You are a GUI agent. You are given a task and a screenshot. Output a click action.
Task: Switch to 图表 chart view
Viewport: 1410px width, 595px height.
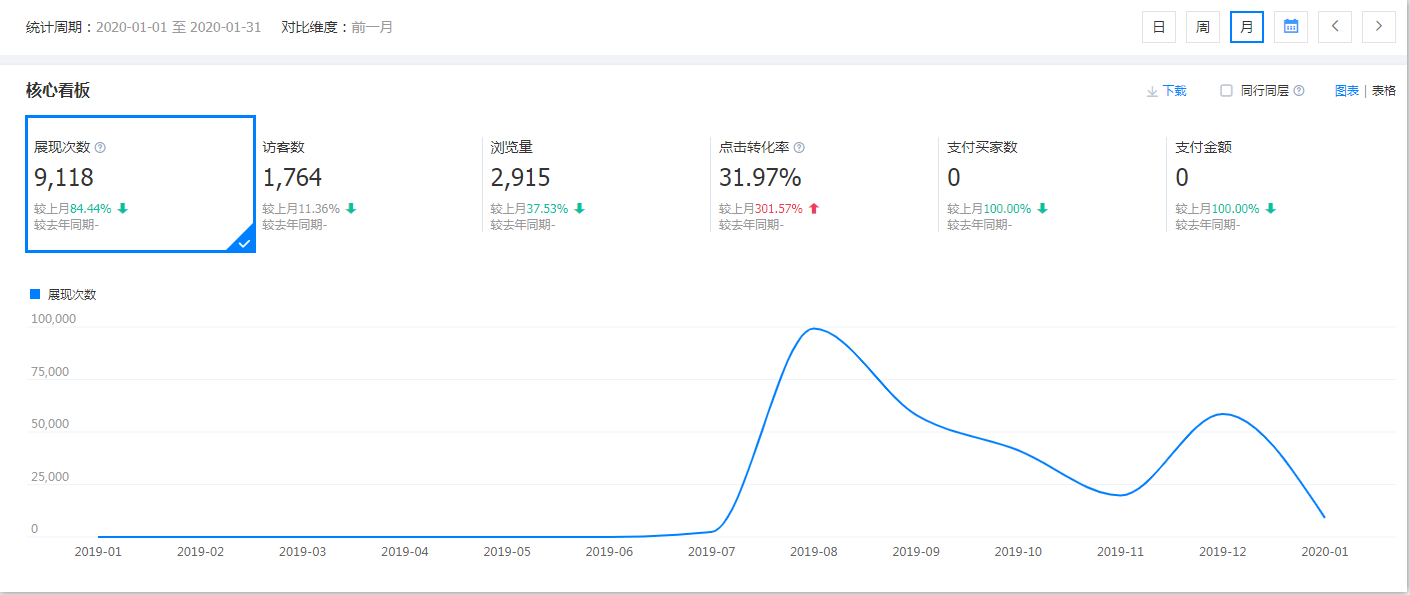click(1346, 91)
